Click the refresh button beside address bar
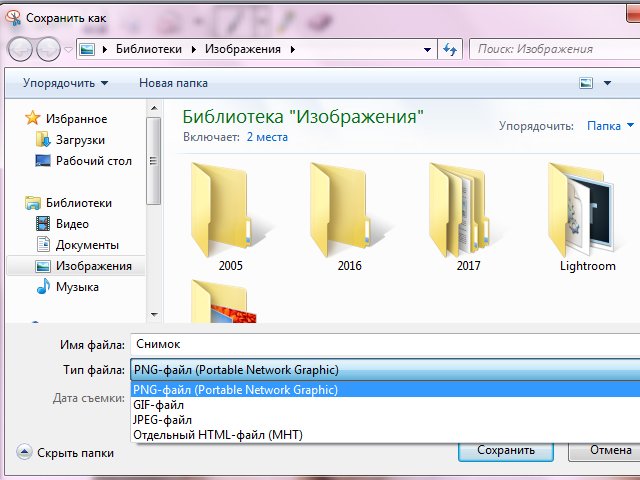 (x=450, y=49)
